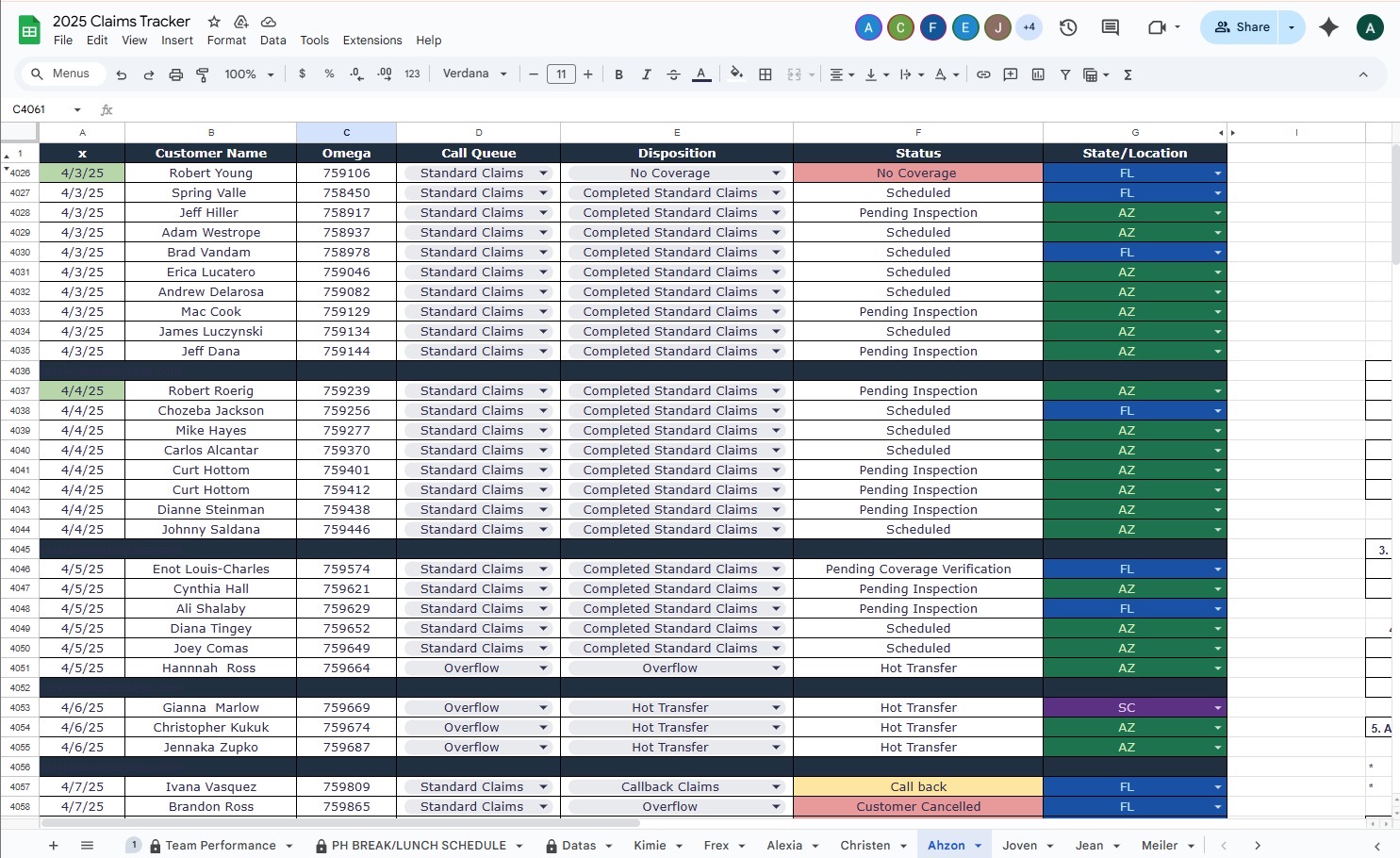Star the 2025 Claims Tracker document
The width and height of the screenshot is (1400, 858).
click(x=214, y=21)
